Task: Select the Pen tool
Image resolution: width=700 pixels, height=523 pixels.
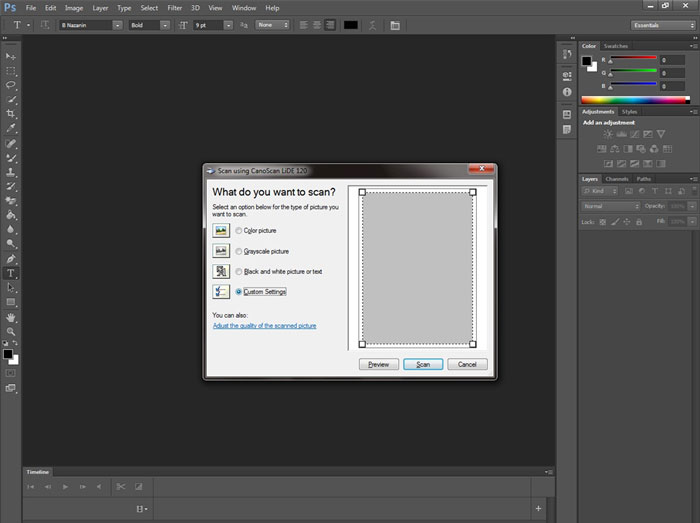Action: (x=11, y=259)
